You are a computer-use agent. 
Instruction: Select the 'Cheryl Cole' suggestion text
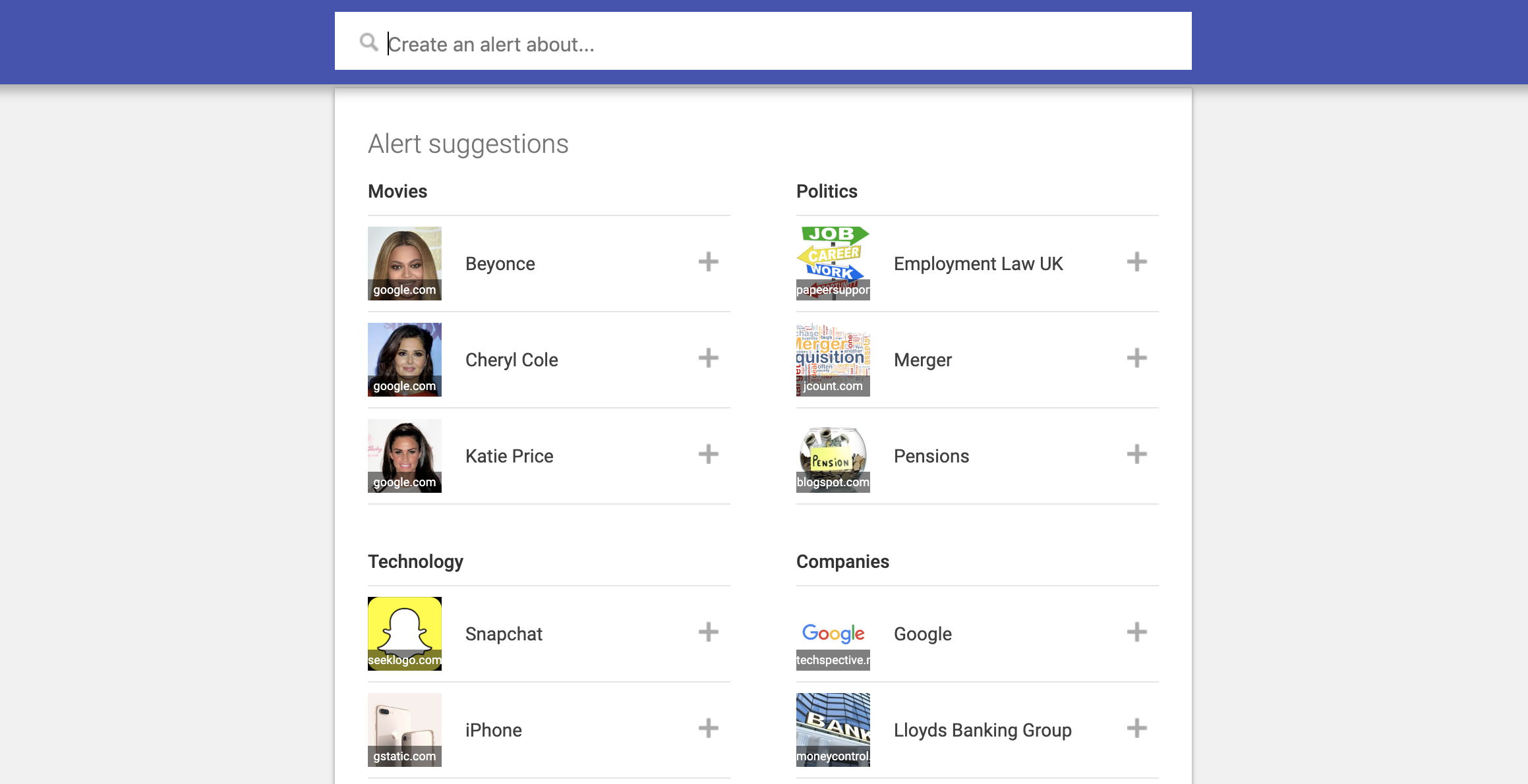click(x=512, y=360)
